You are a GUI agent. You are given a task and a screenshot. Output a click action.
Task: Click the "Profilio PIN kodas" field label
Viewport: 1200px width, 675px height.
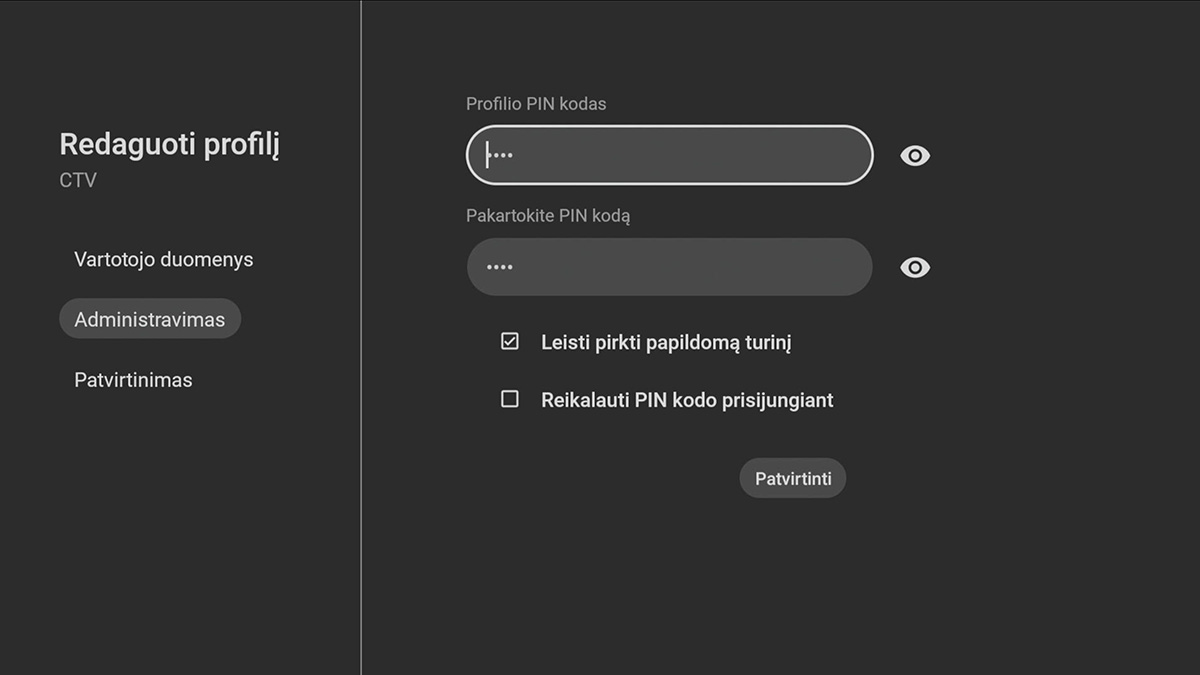point(536,104)
